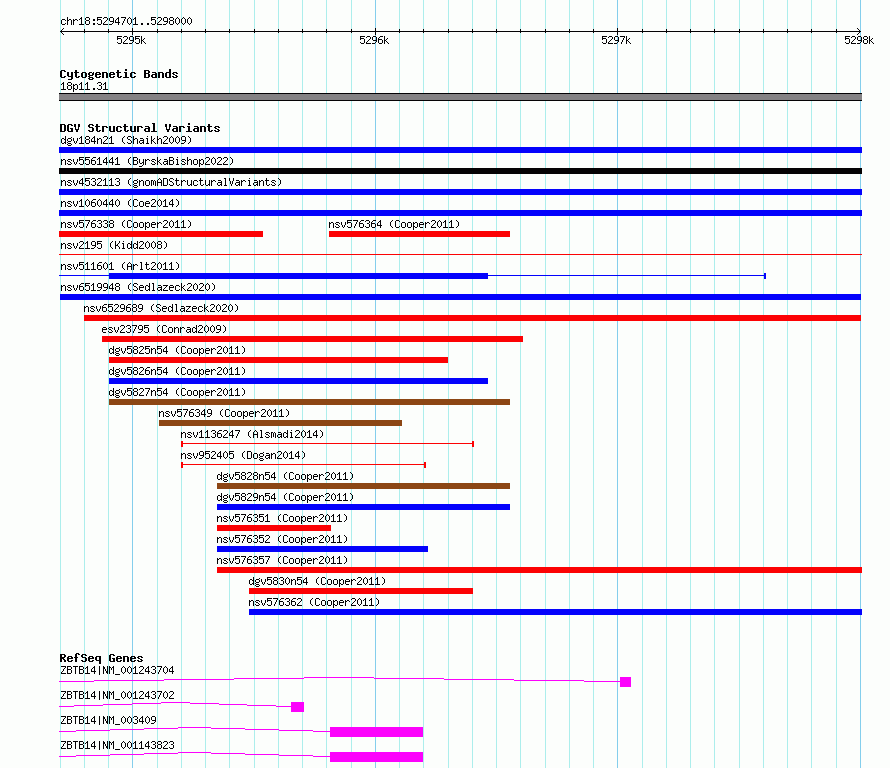Open nsv6529689 (Sedlazeck2020) label

click(161, 308)
